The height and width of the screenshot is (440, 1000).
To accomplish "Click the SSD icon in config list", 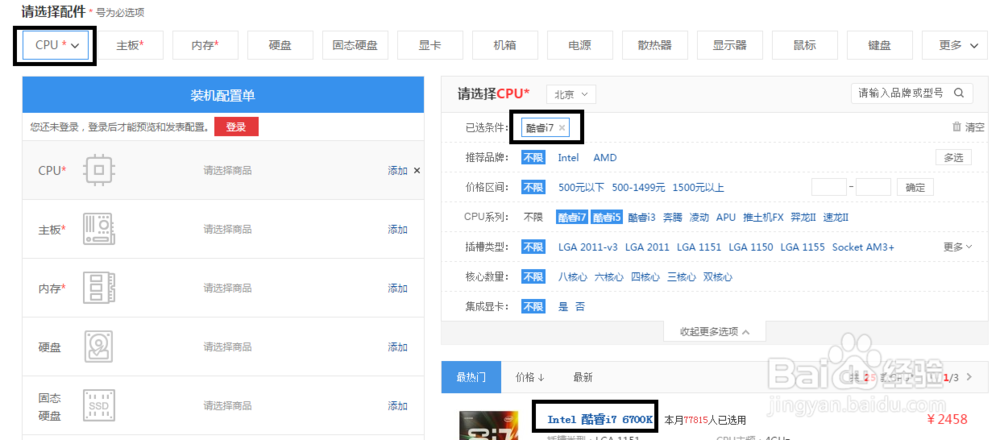I will click(x=99, y=406).
